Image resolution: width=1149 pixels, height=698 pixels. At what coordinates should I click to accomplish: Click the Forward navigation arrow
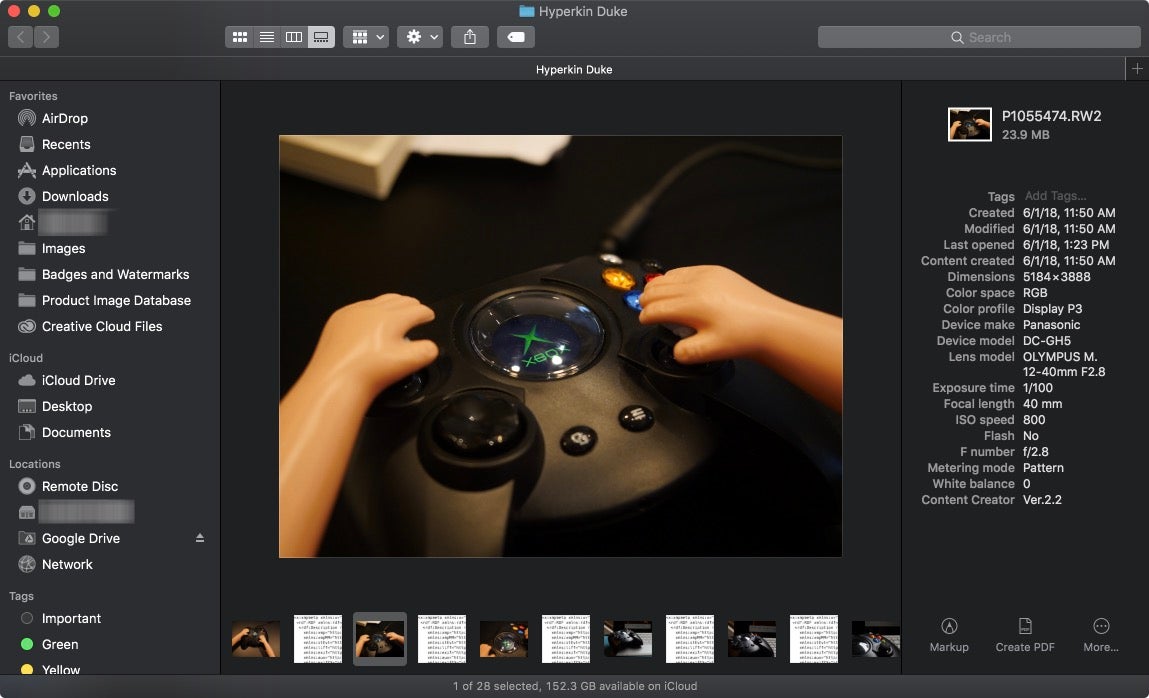[x=46, y=36]
